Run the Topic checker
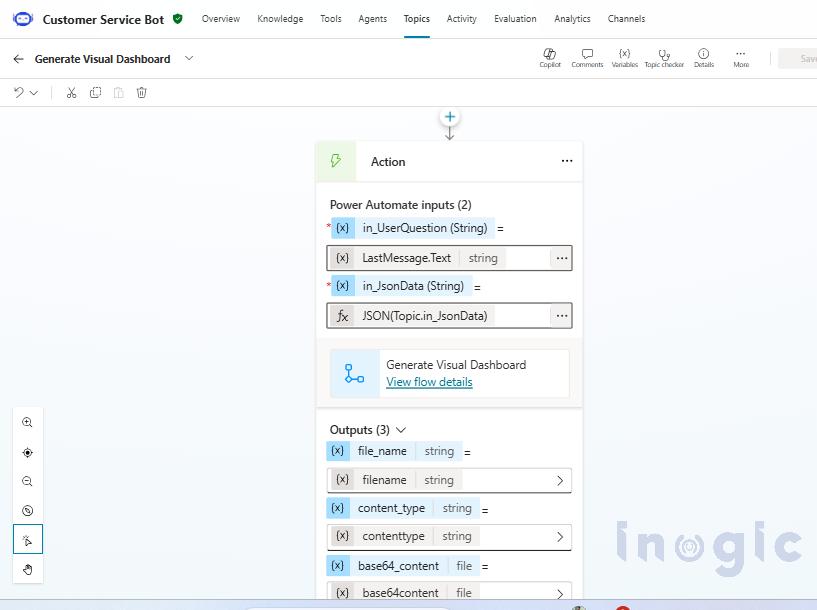Screen dimensions: 817x610 pyautogui.click(x=664, y=58)
